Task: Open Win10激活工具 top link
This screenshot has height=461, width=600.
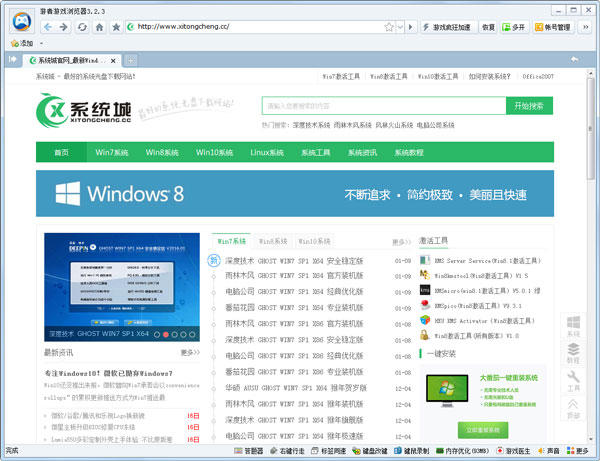Action: click(437, 77)
